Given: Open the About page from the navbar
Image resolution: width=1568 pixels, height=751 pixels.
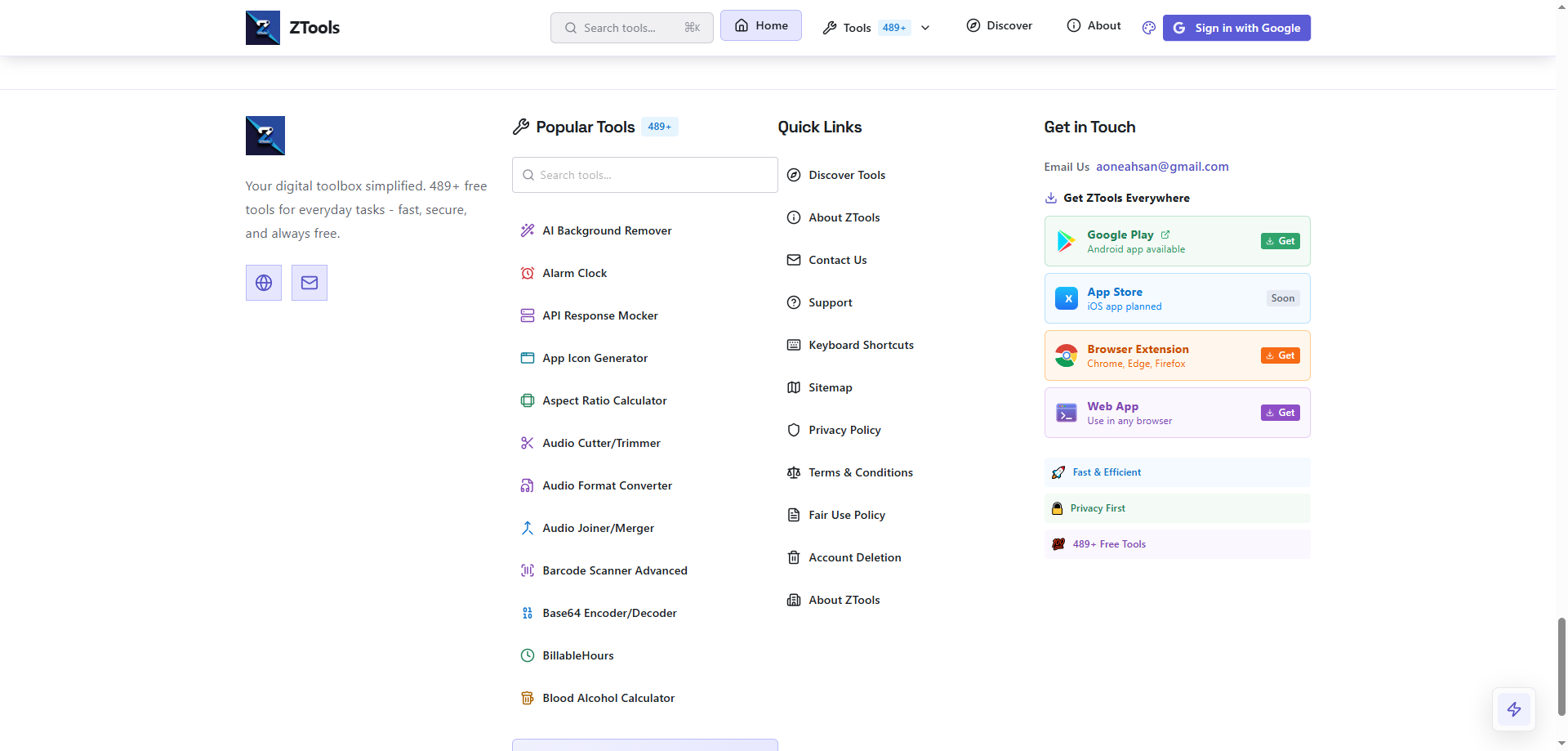Looking at the screenshot, I should (1094, 25).
